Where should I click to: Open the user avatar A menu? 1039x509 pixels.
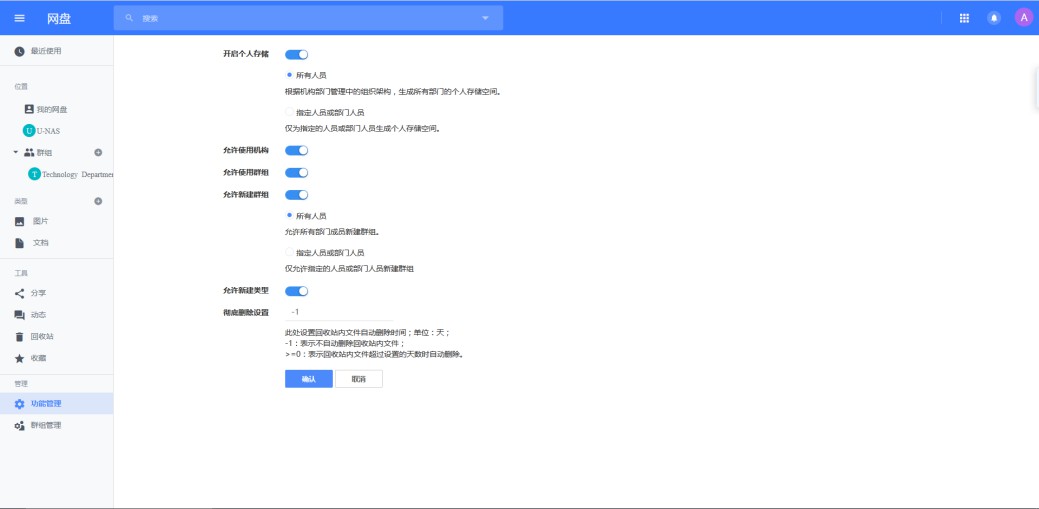1024,18
